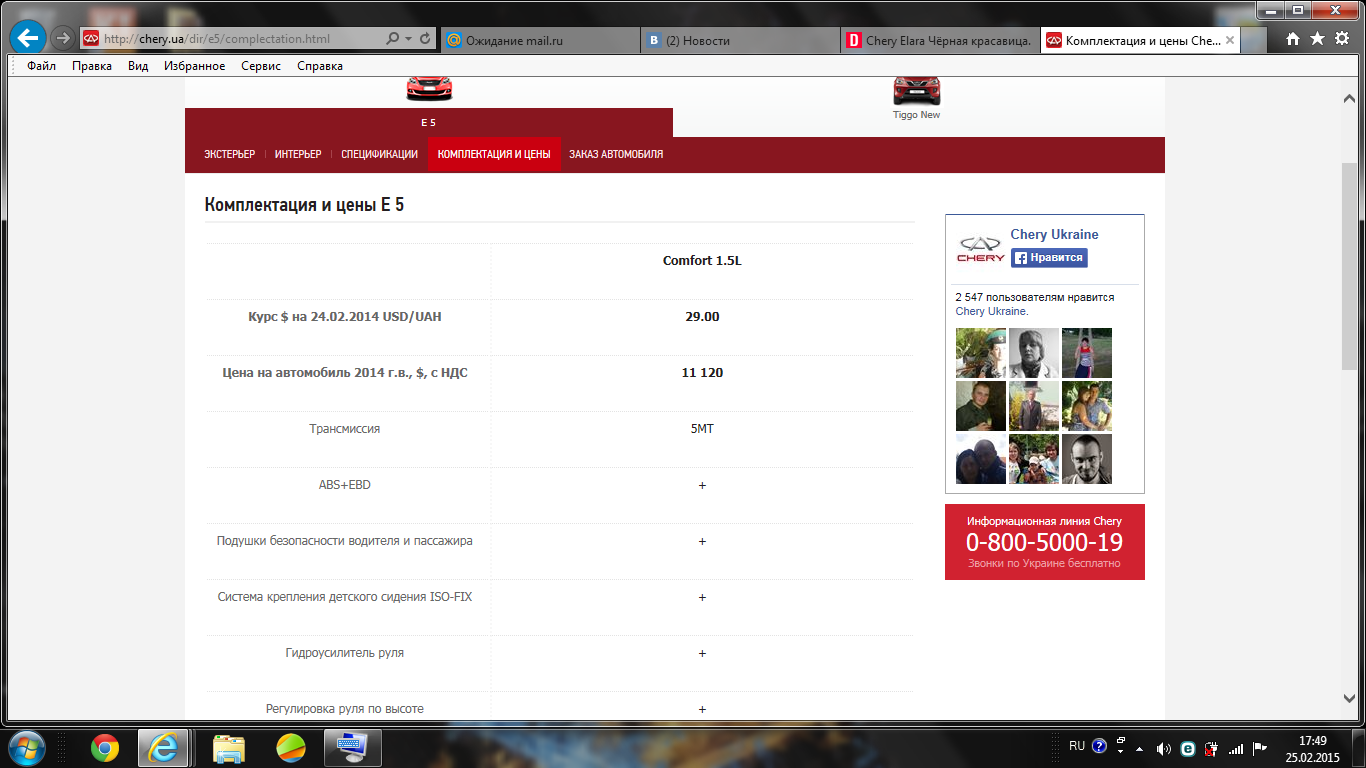This screenshot has width=1366, height=768.
Task: Go to the ИНТЕРЬЕР section
Action: click(298, 155)
